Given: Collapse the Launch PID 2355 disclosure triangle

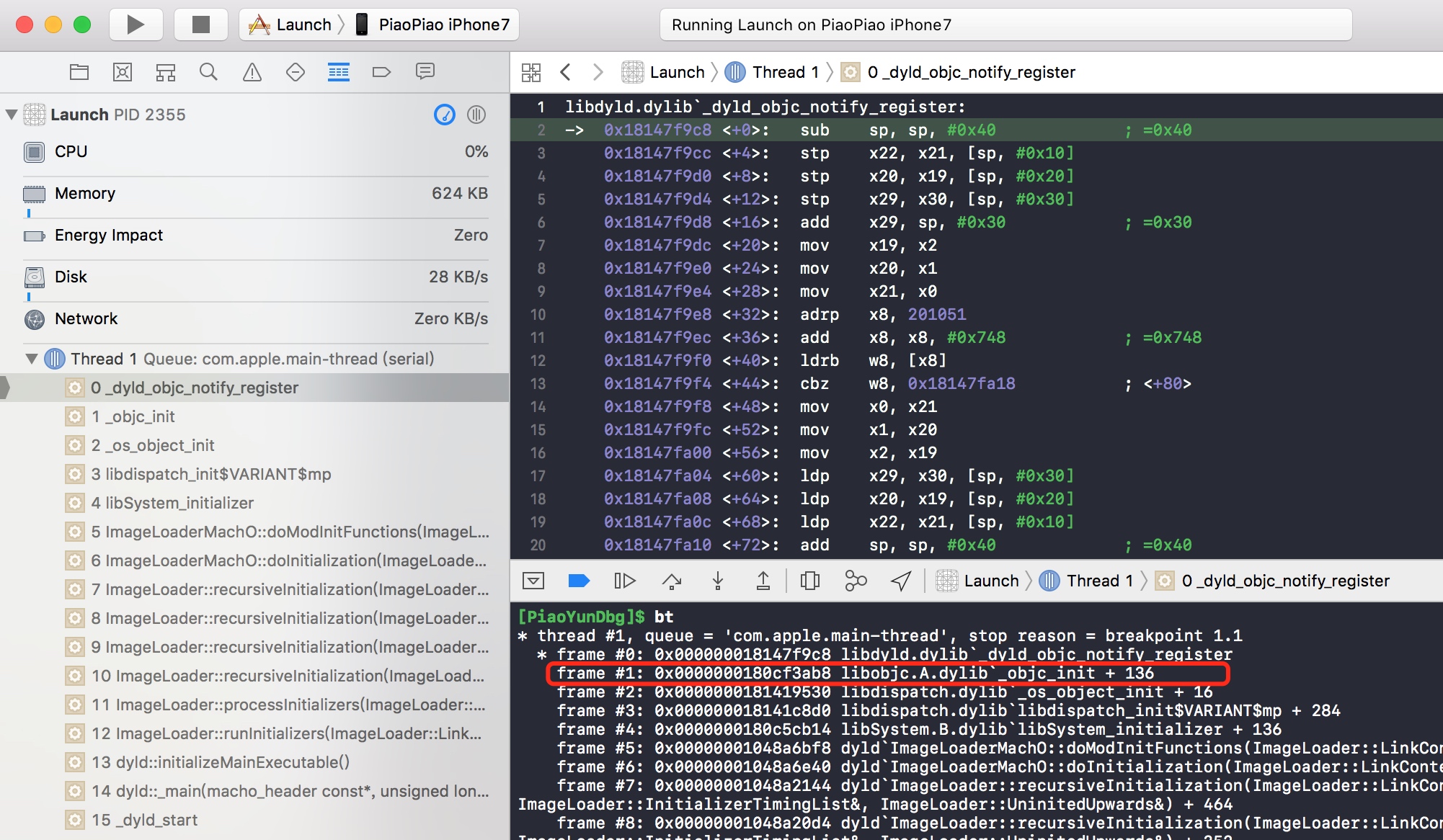Looking at the screenshot, I should click(12, 115).
